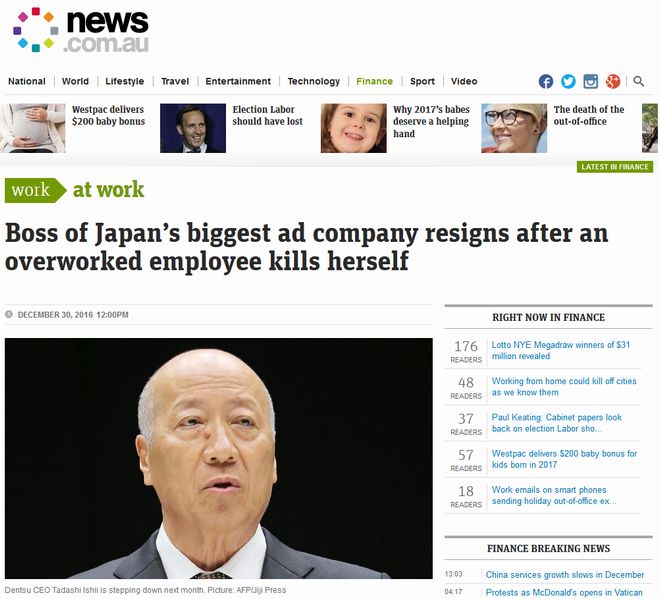Viewport: 660px width, 599px height.
Task: Click the Latest in Finance badge
Action: (x=615, y=167)
